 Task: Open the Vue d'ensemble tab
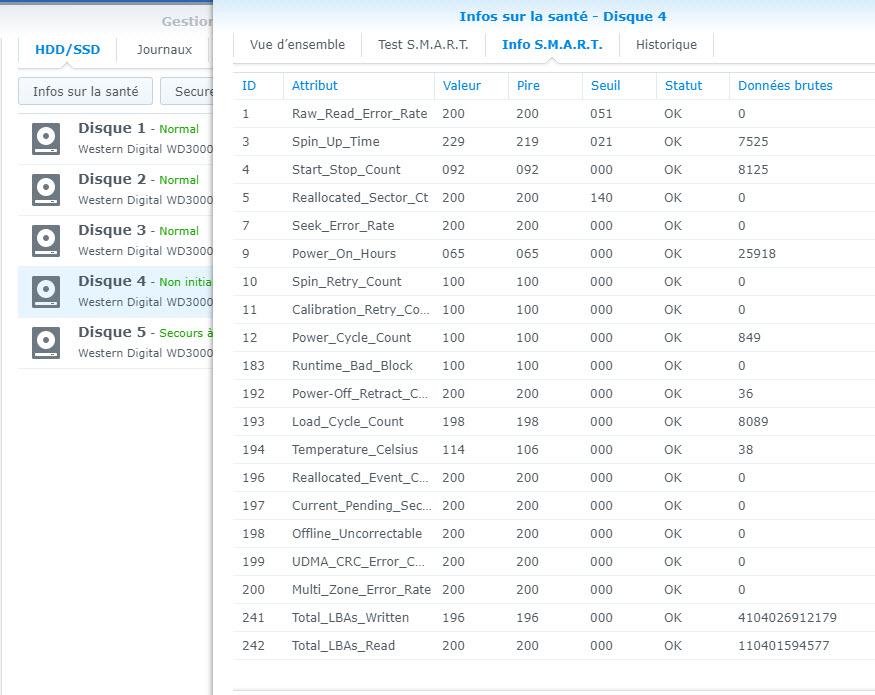click(297, 45)
